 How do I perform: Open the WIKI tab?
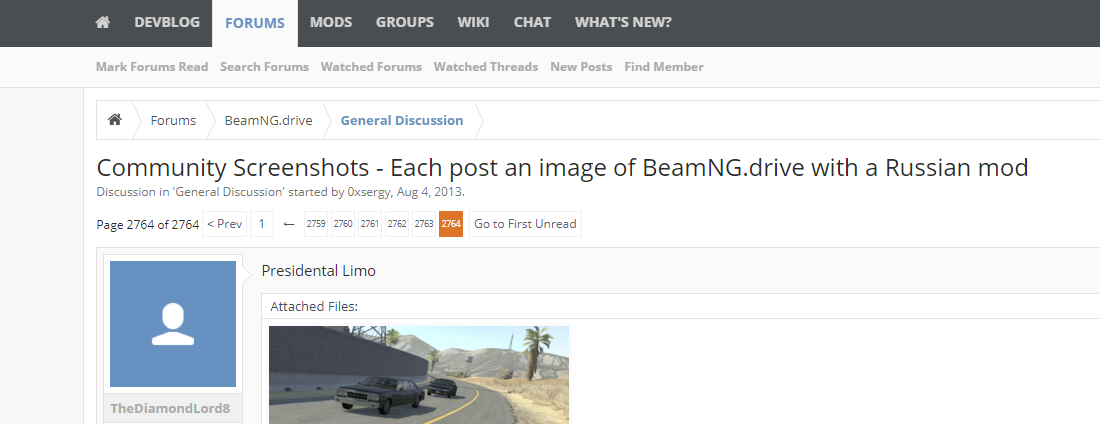(474, 22)
